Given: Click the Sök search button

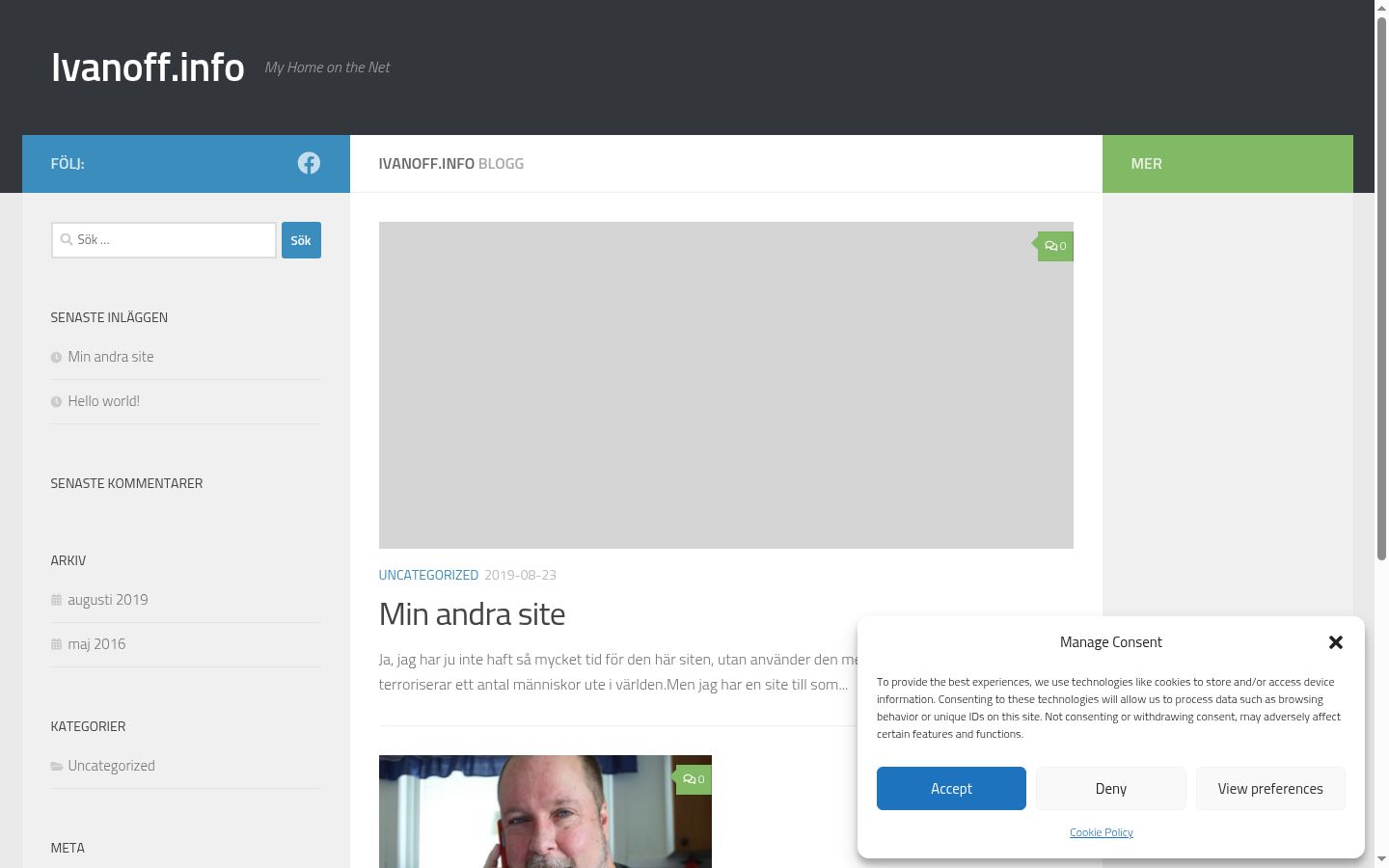Looking at the screenshot, I should 301,240.
